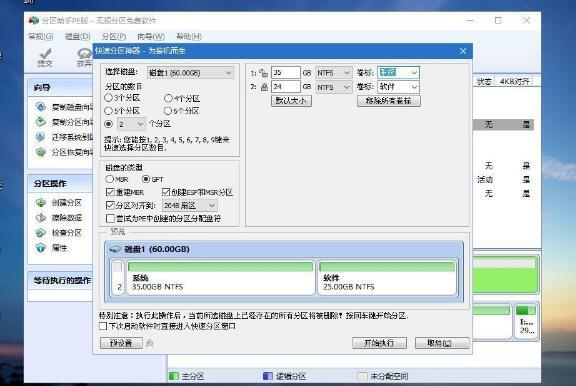Click the 移除所有卷标 button
This screenshot has height=386, width=576.
pyautogui.click(x=389, y=101)
